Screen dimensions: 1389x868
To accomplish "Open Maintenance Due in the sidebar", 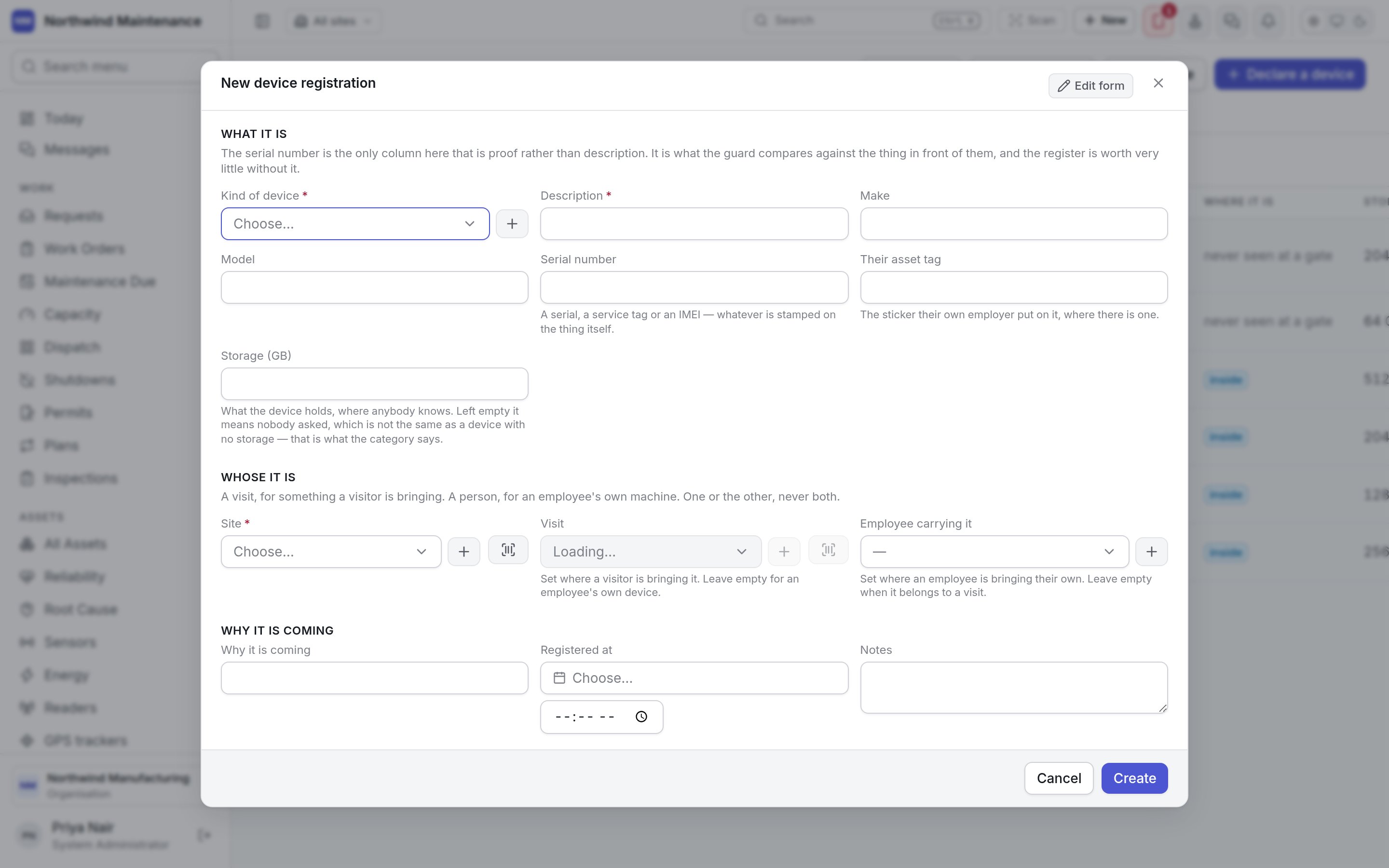I will (99, 282).
